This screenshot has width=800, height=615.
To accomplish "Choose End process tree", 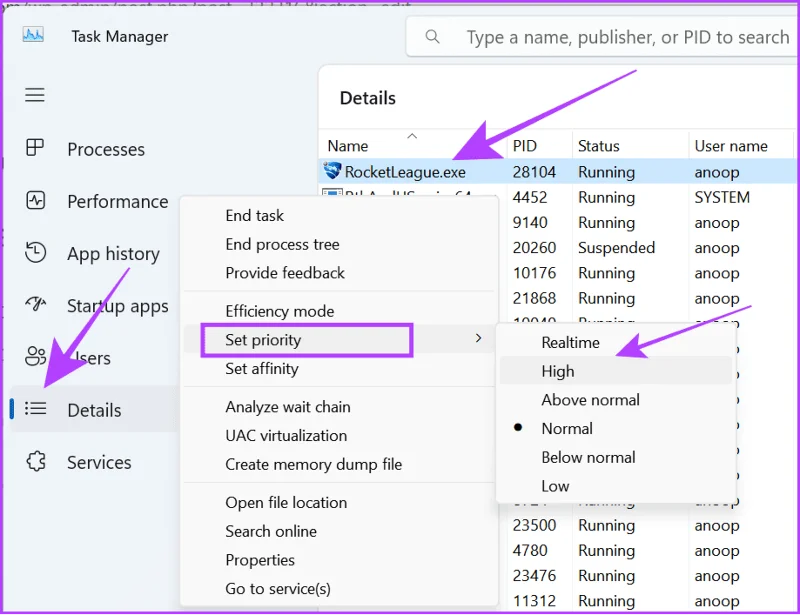I will [x=282, y=244].
